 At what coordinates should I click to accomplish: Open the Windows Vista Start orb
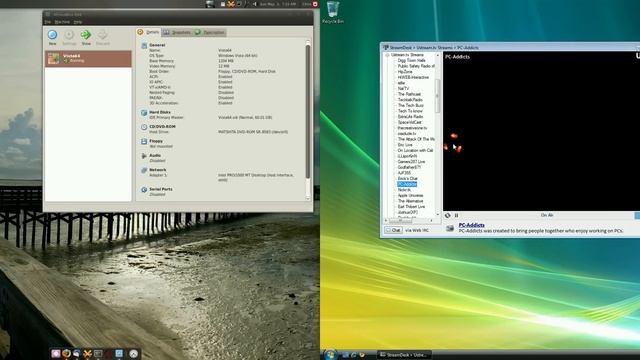(330, 354)
